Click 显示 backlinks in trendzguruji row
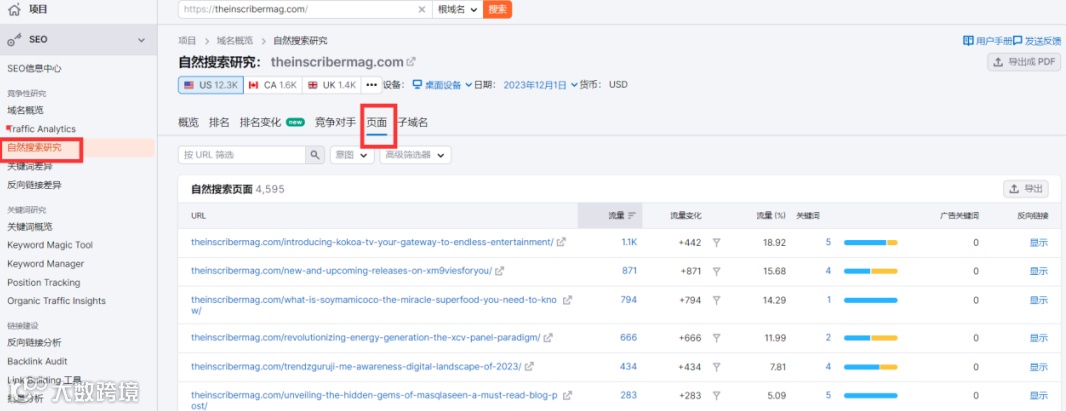Screen dimensions: 1066x411 [1038, 366]
